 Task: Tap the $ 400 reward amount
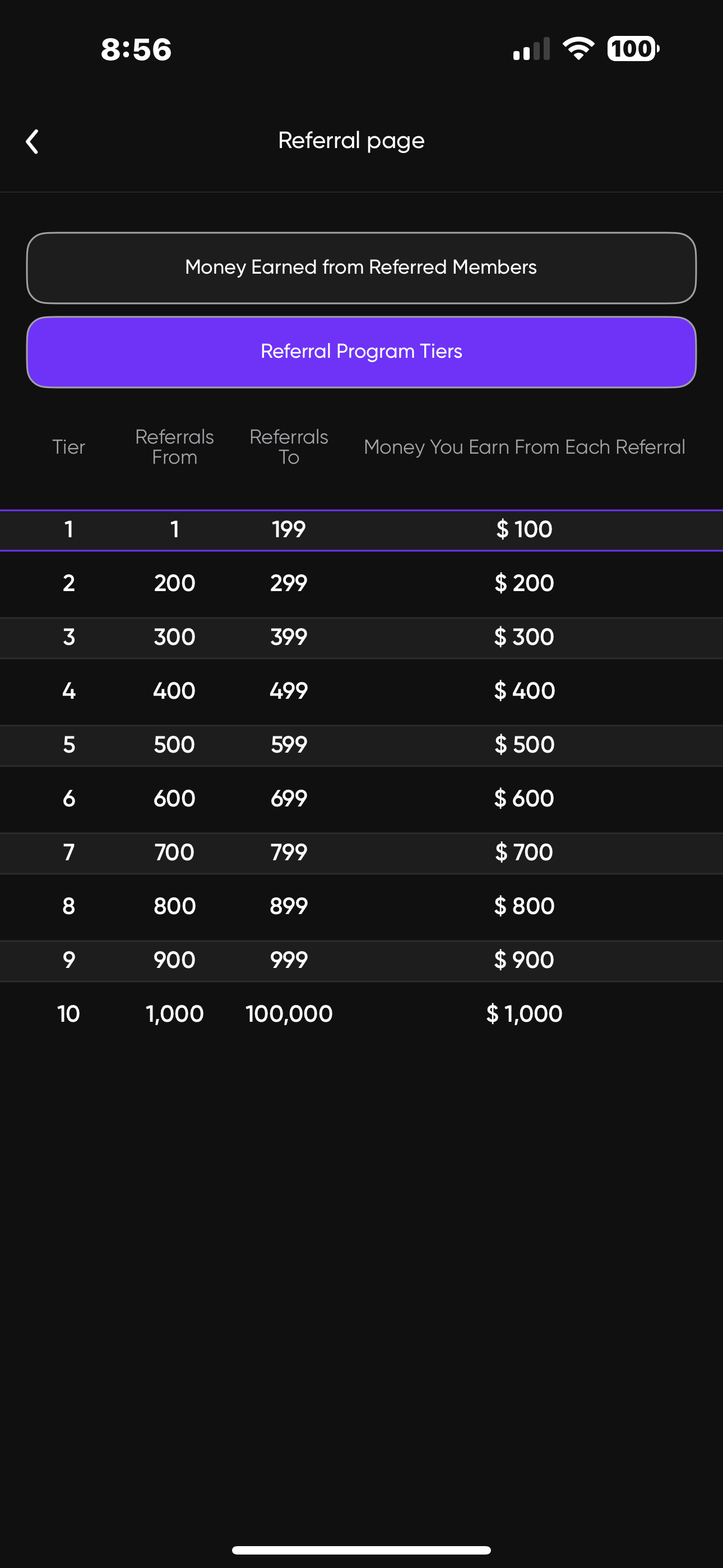524,691
